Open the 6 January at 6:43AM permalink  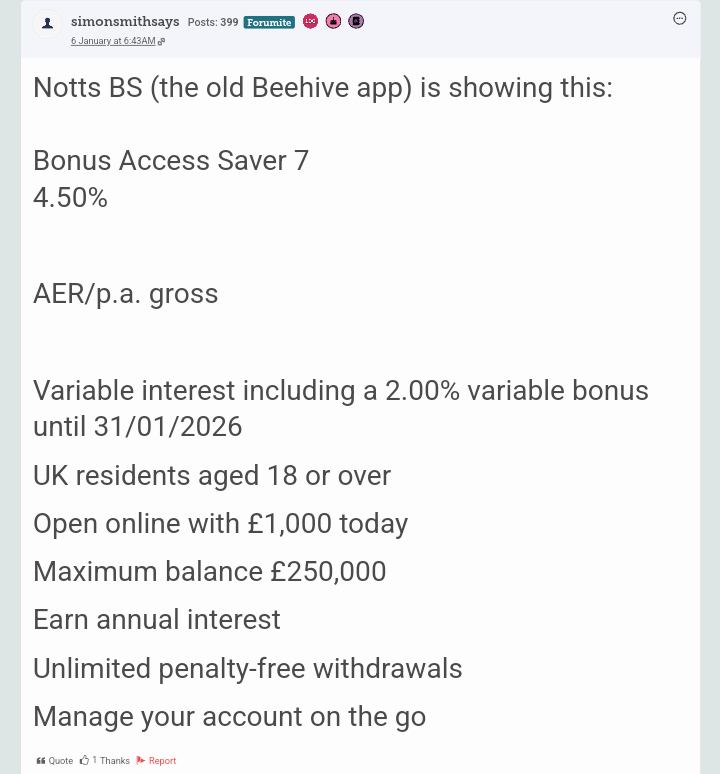click(x=113, y=41)
